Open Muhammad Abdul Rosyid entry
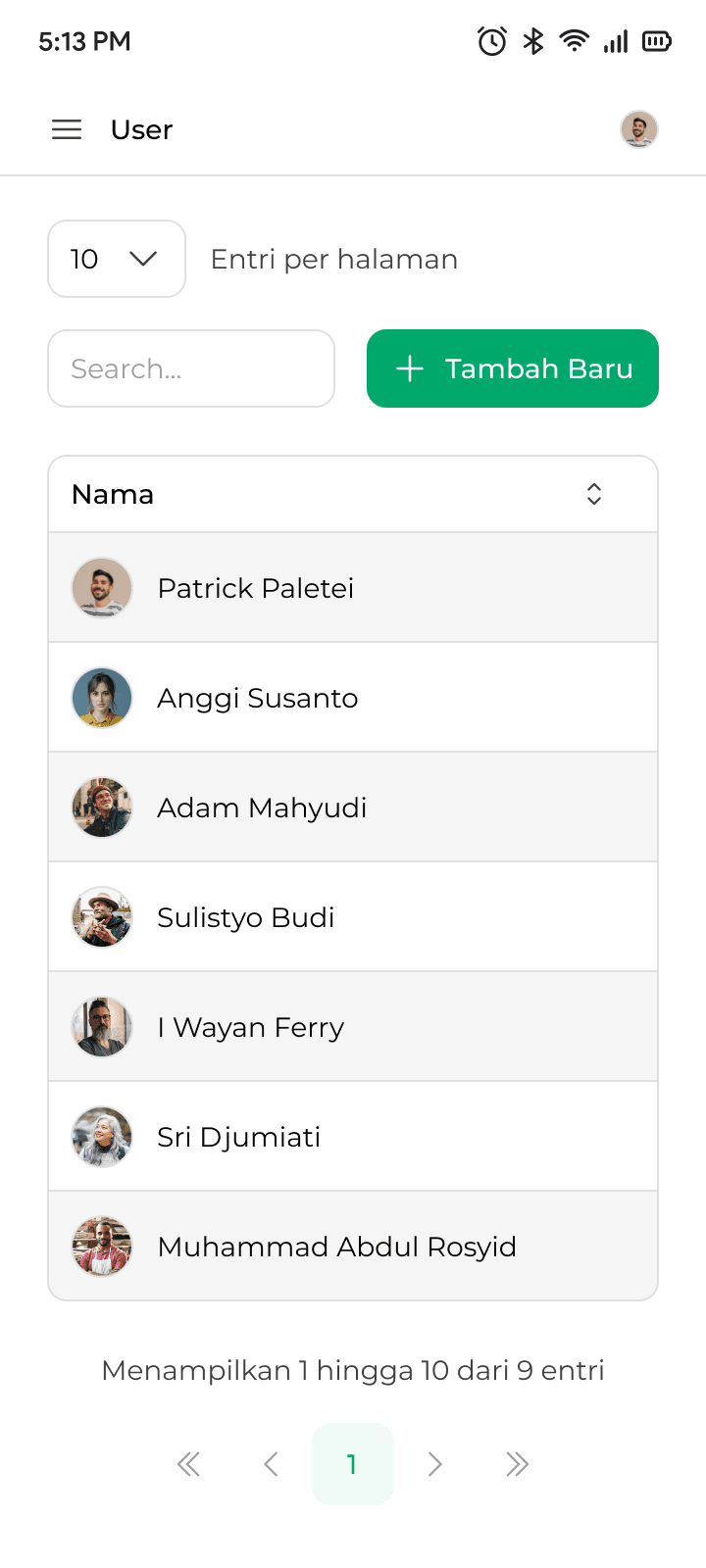This screenshot has width=706, height=1568. coord(353,1247)
